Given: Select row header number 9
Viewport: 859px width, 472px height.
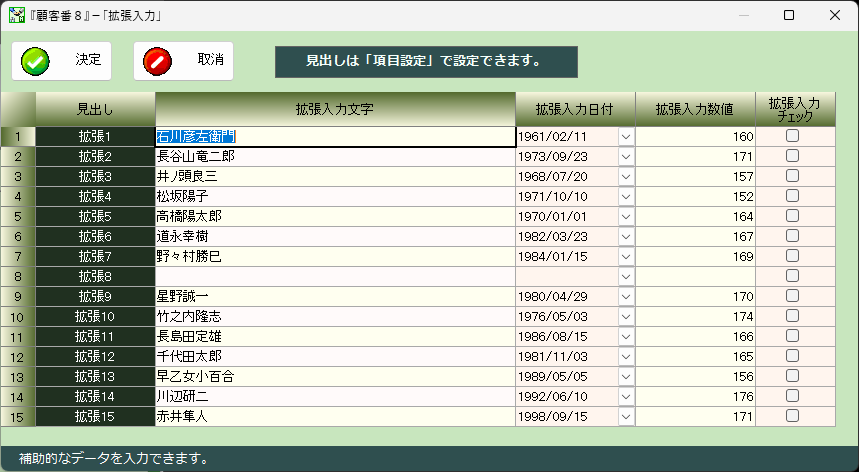Looking at the screenshot, I should 18,297.
